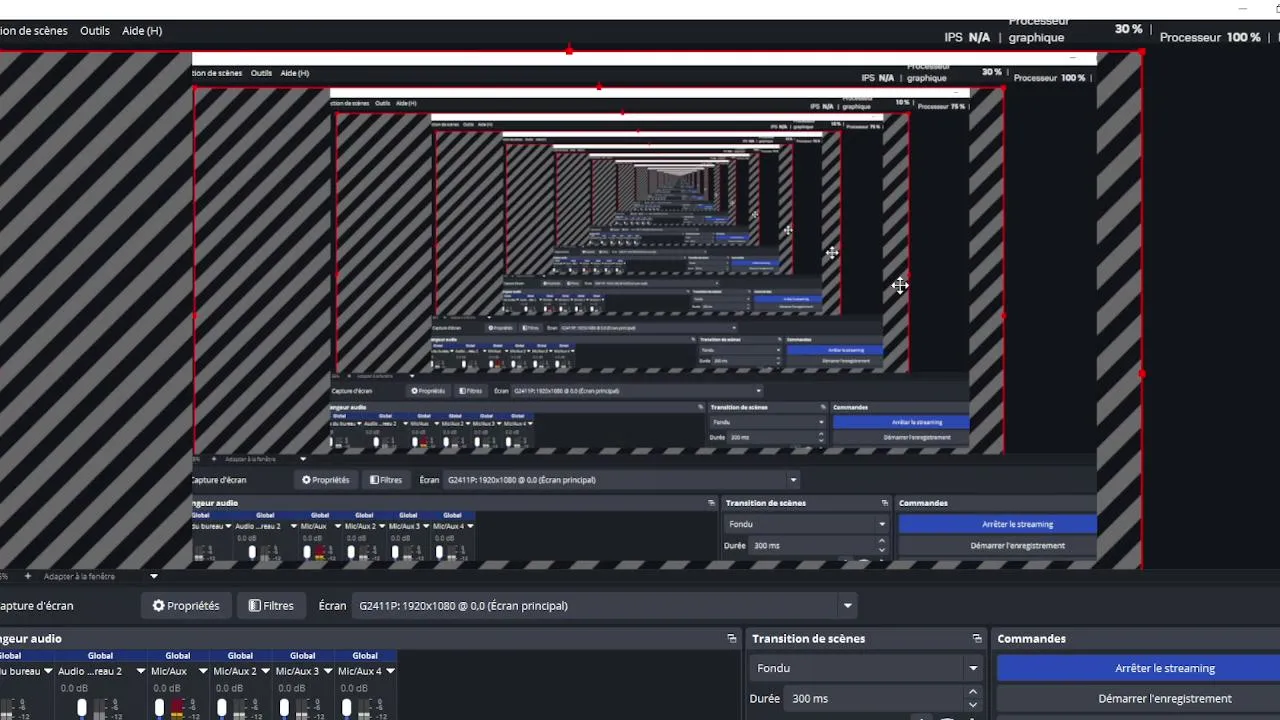This screenshot has height=720, width=1280.
Task: Open Filtres in the main source toolbar
Action: [271, 606]
